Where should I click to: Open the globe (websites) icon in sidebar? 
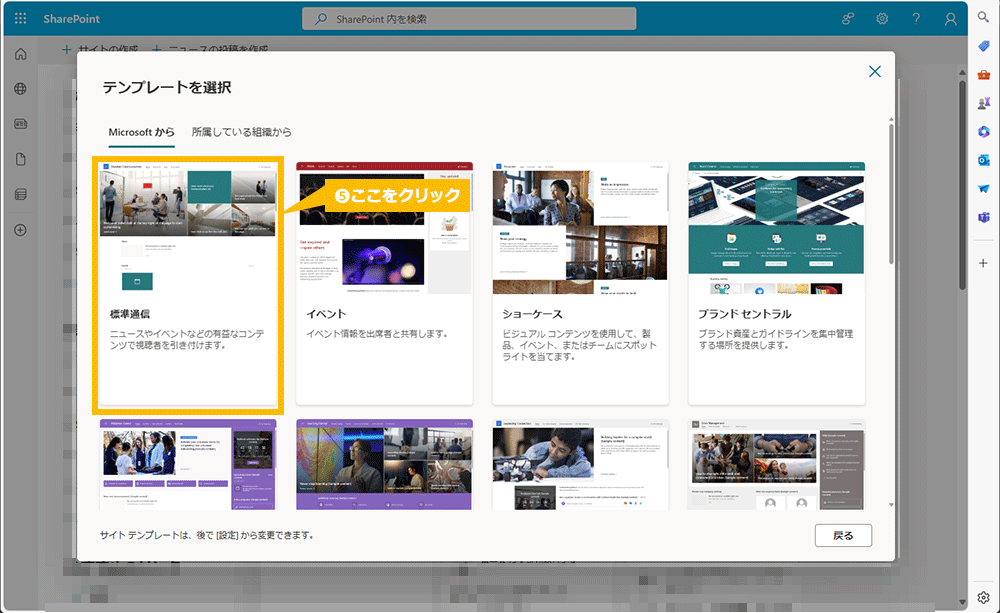pos(19,88)
